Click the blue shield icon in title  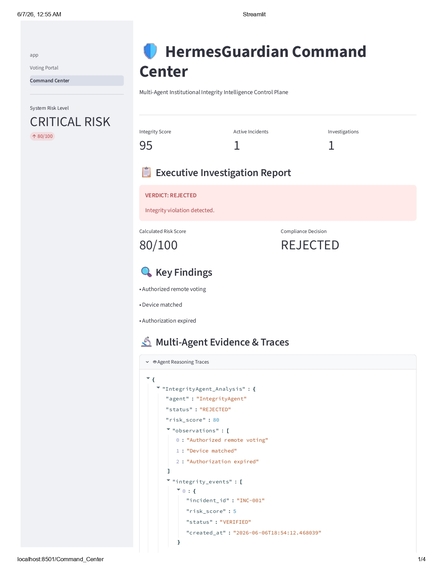(x=150, y=51)
